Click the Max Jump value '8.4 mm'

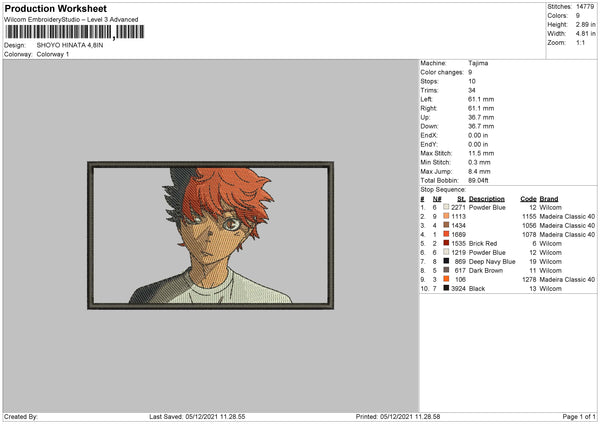[x=479, y=171]
